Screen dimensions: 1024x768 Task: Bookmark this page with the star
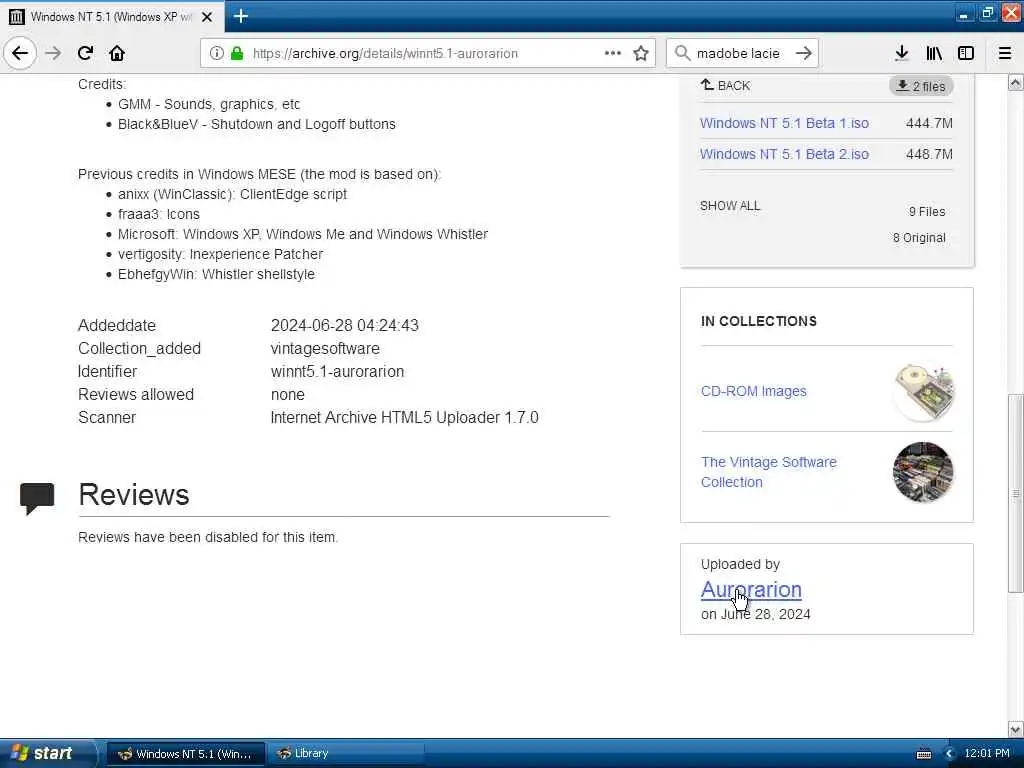pyautogui.click(x=641, y=53)
